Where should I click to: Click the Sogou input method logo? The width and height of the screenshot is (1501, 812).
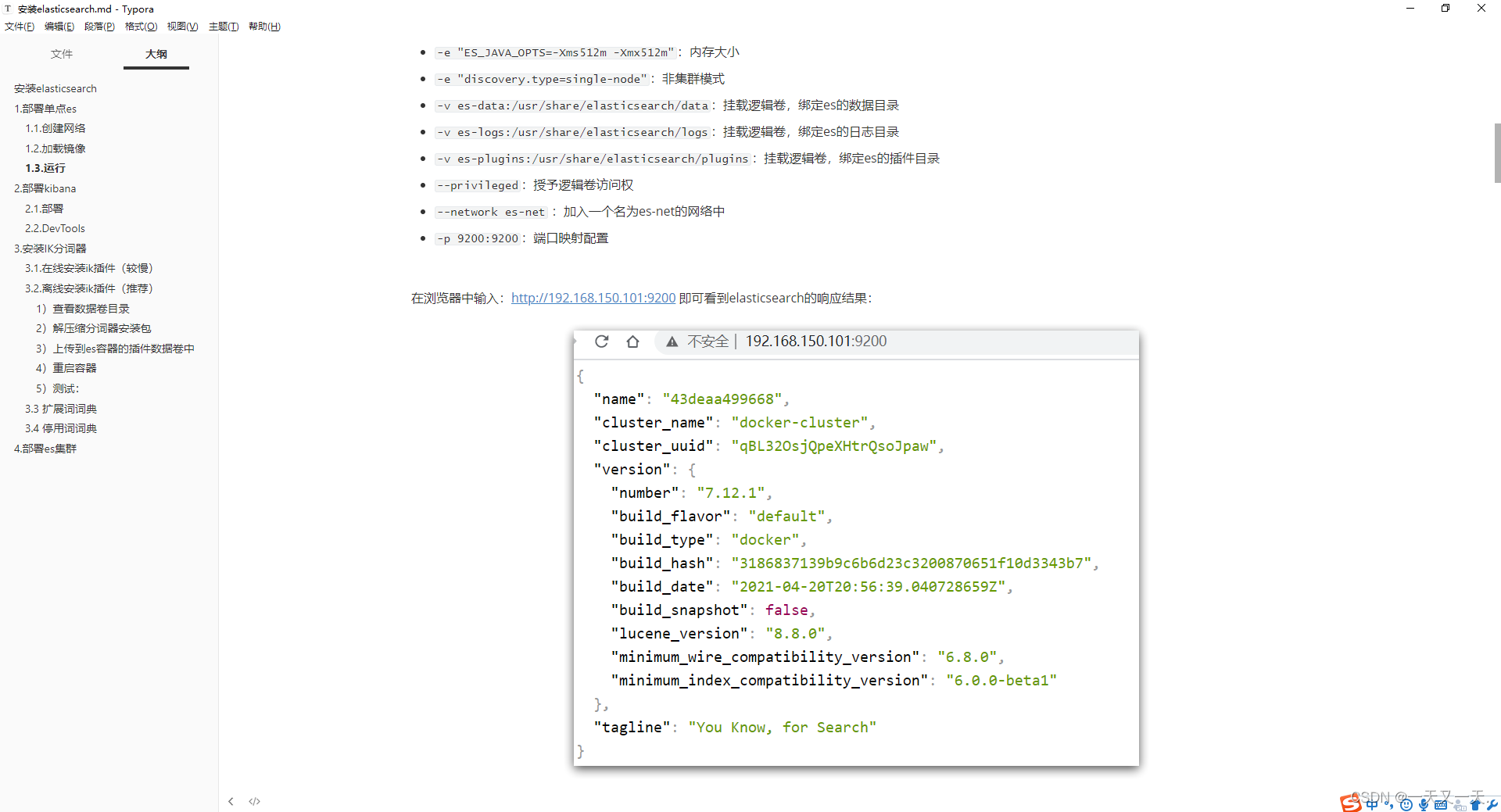(x=1350, y=803)
